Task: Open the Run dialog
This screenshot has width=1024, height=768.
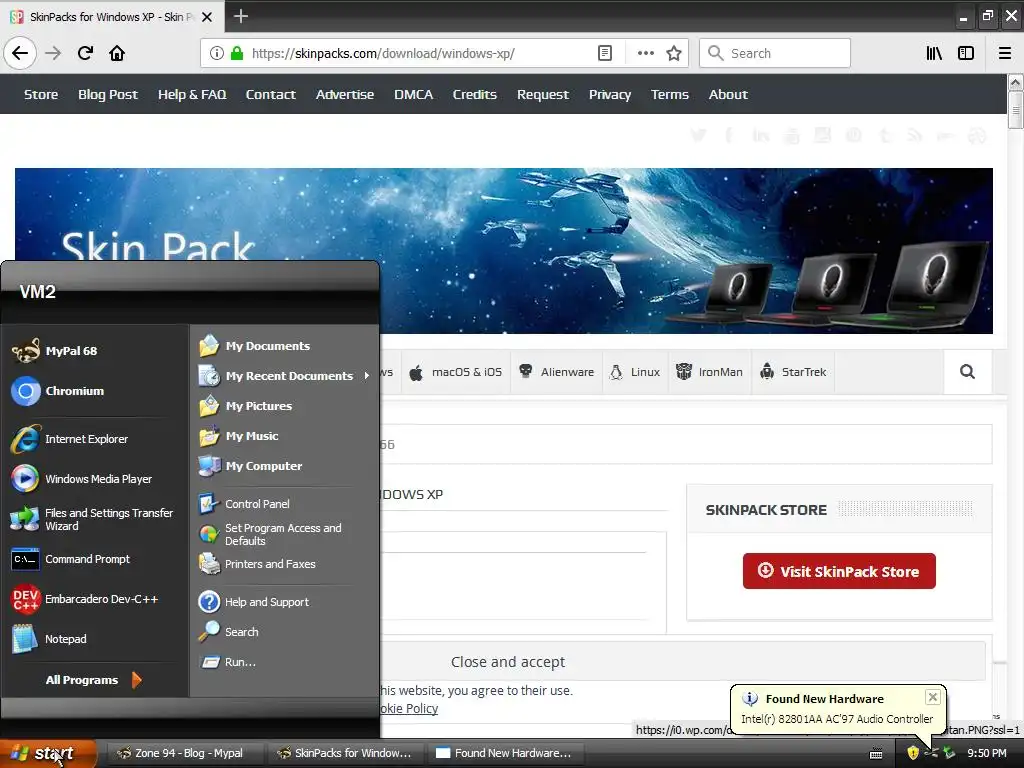Action: pyautogui.click(x=227, y=662)
